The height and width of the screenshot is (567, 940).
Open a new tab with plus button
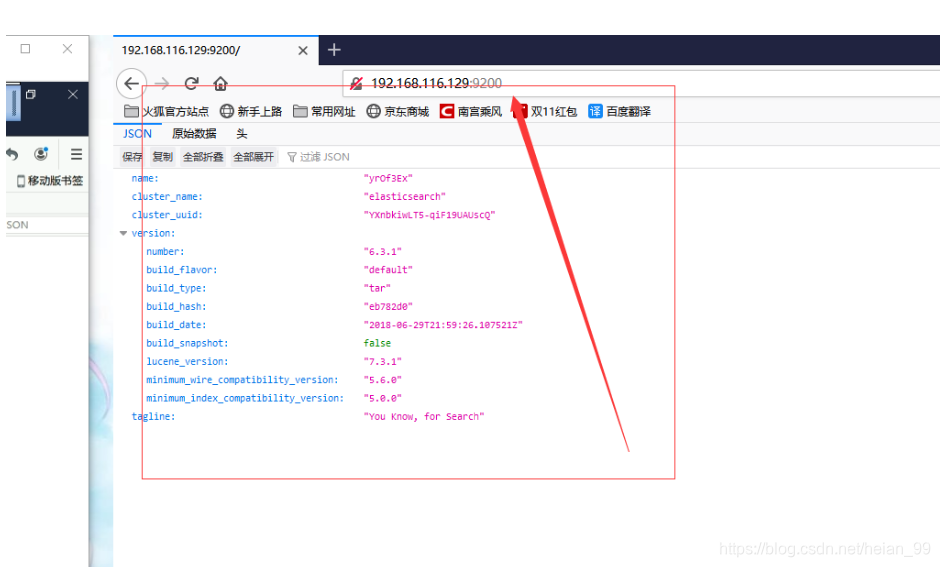334,50
